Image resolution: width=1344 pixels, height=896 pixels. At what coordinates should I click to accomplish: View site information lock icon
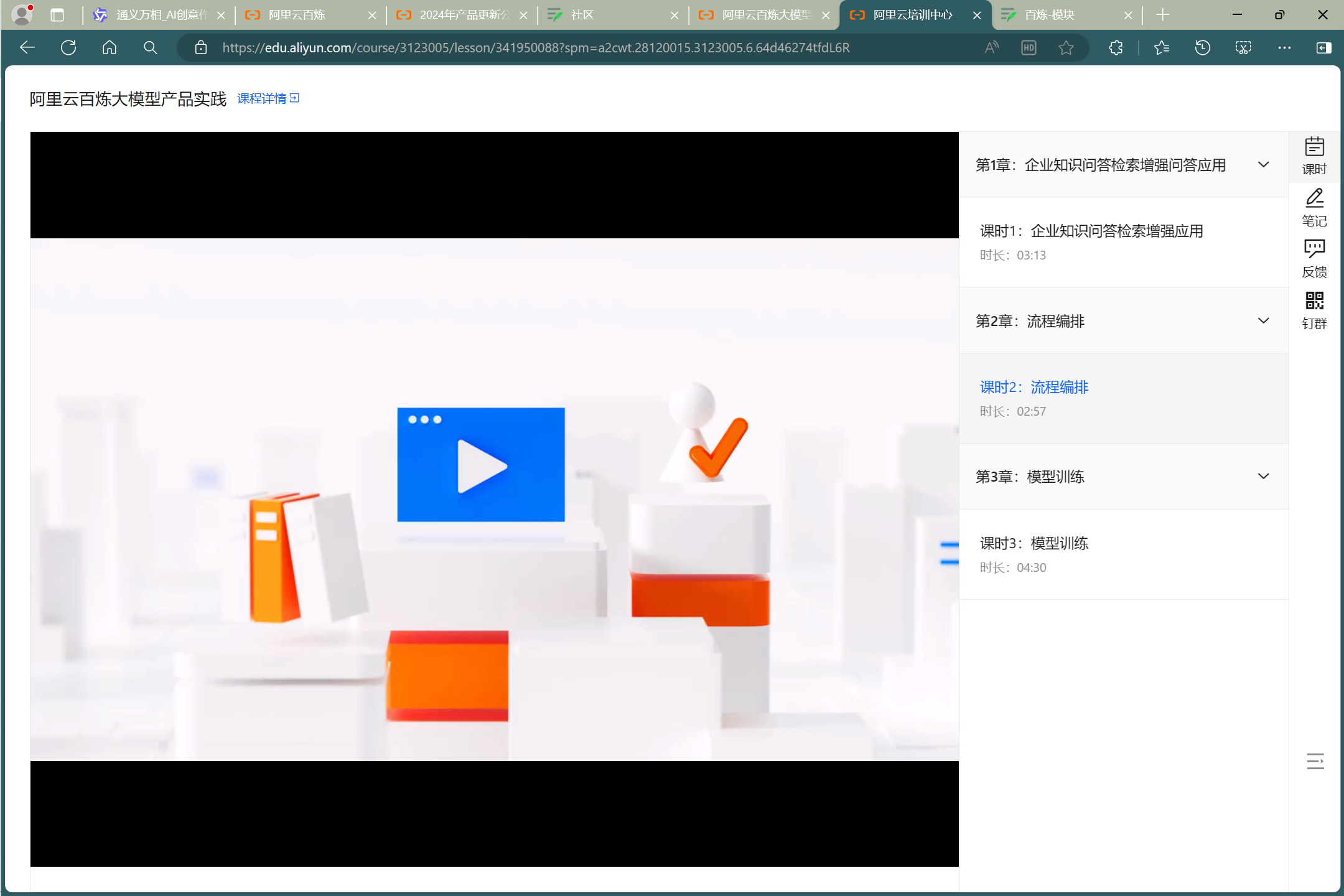tap(200, 47)
